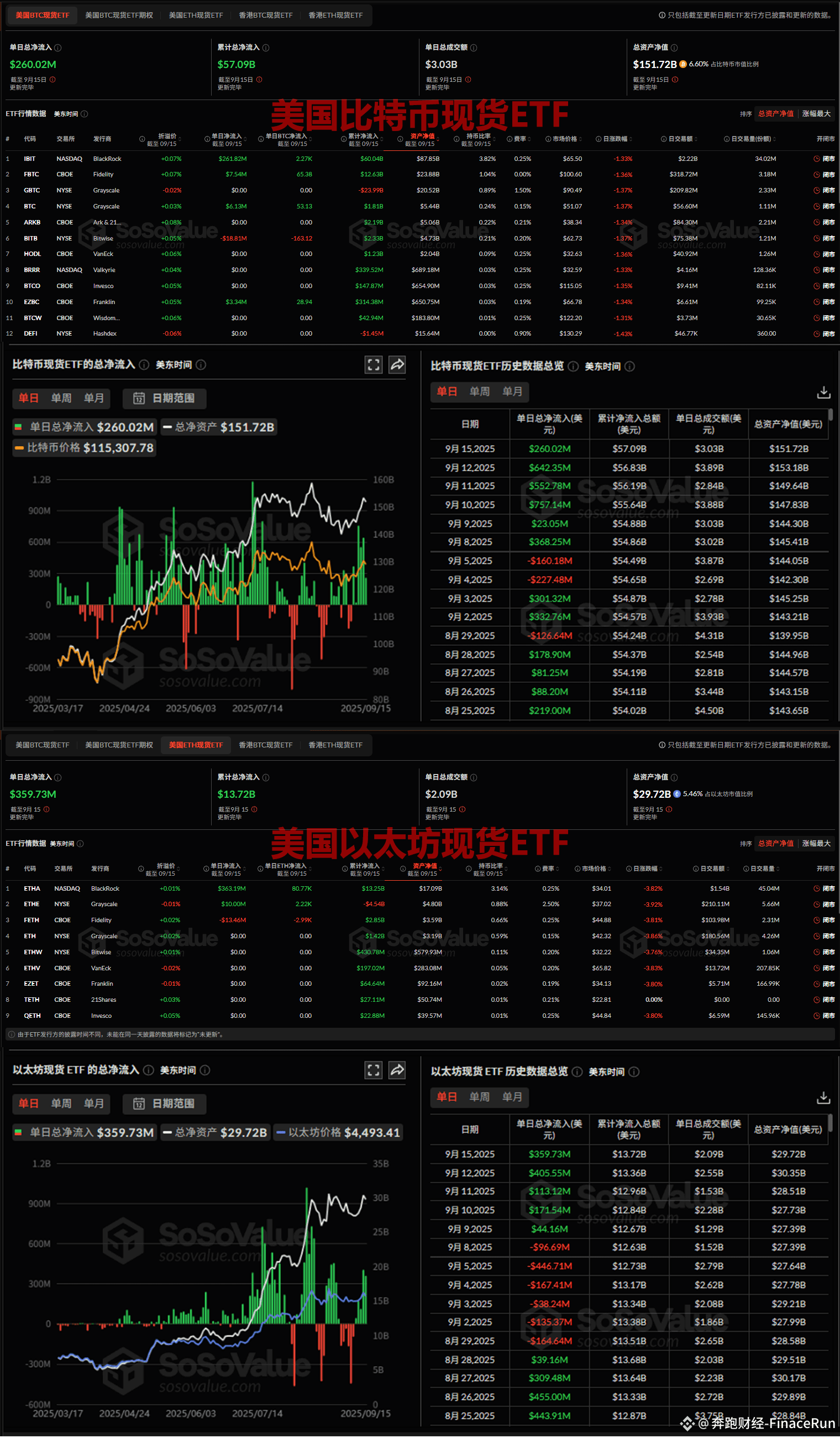Open the info icon beside BTC 累计总净流入 $57.09B

(x=266, y=48)
